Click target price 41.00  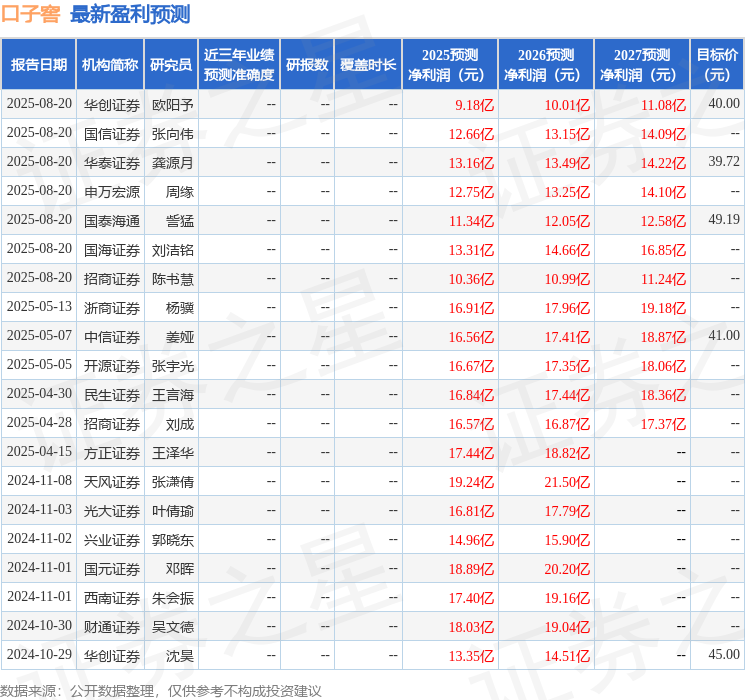tap(724, 336)
